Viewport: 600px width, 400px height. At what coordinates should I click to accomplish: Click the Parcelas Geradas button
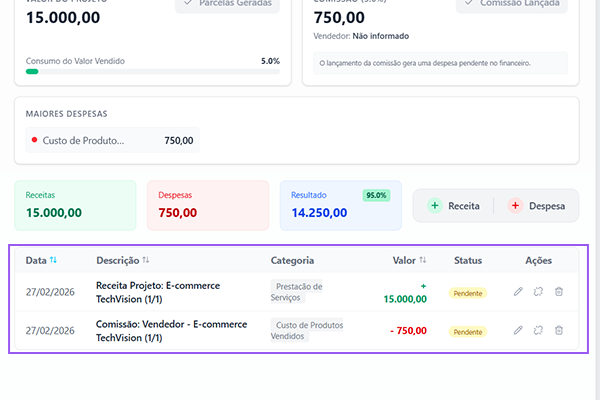pyautogui.click(x=228, y=4)
